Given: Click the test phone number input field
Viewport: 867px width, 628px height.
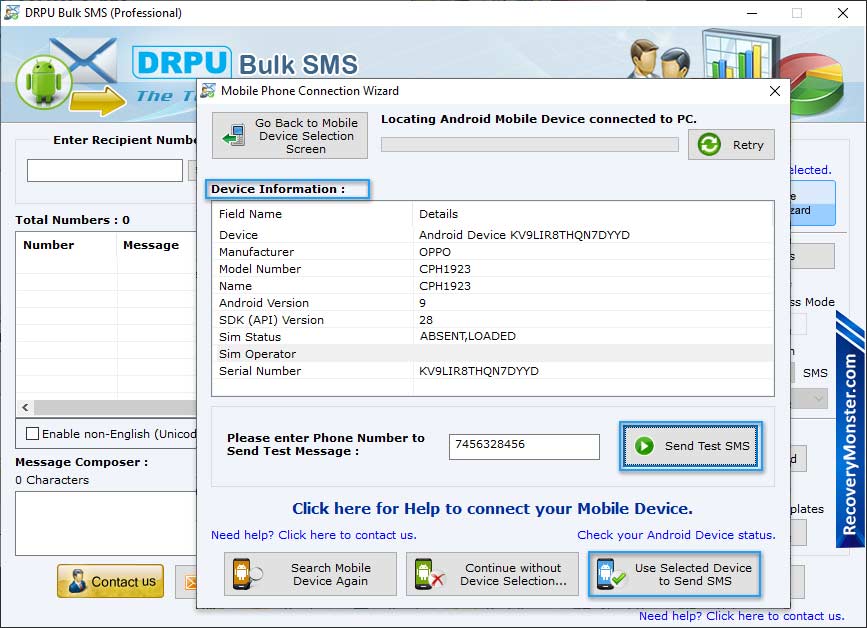Looking at the screenshot, I should tap(524, 447).
